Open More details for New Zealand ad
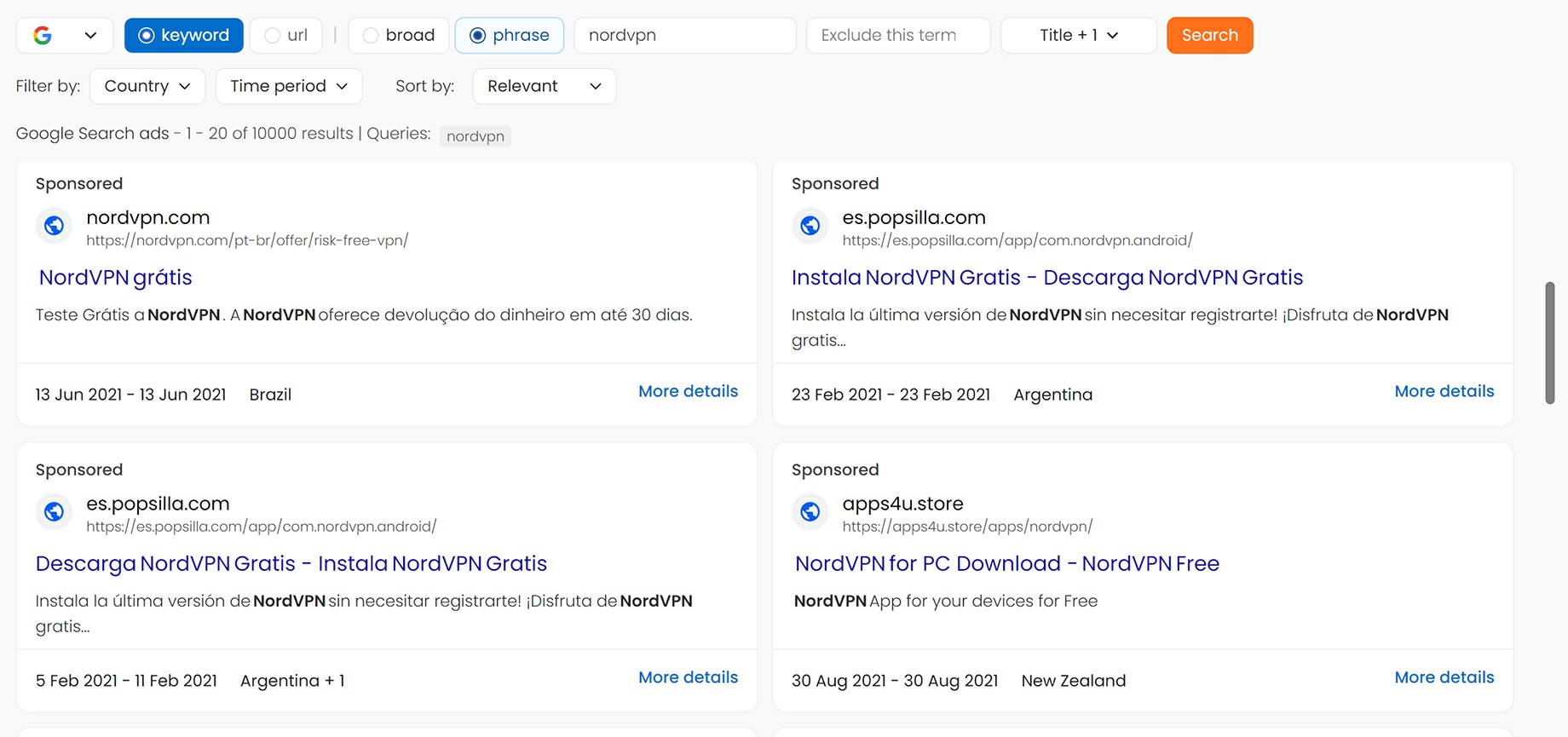This screenshot has width=1568, height=737. (x=1444, y=677)
